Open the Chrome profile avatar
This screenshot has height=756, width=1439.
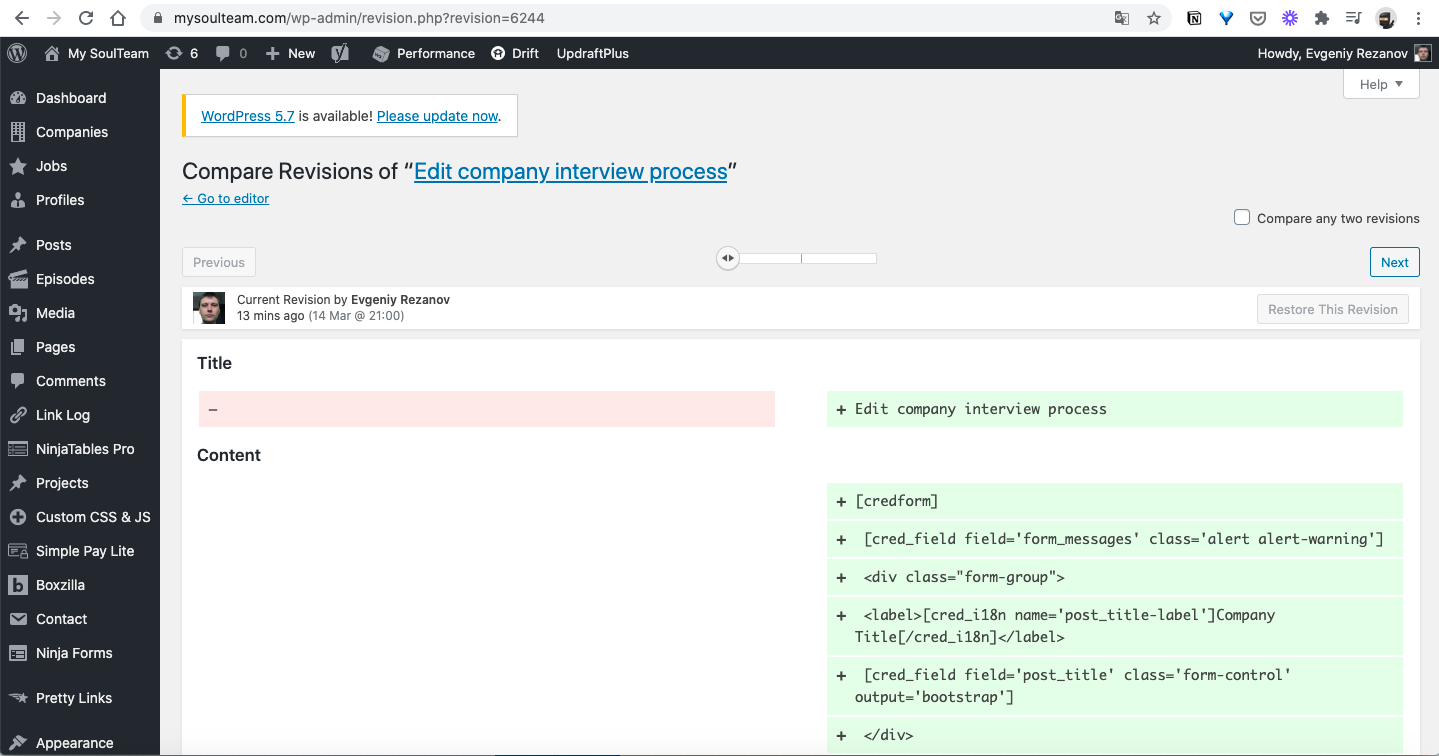(1386, 18)
